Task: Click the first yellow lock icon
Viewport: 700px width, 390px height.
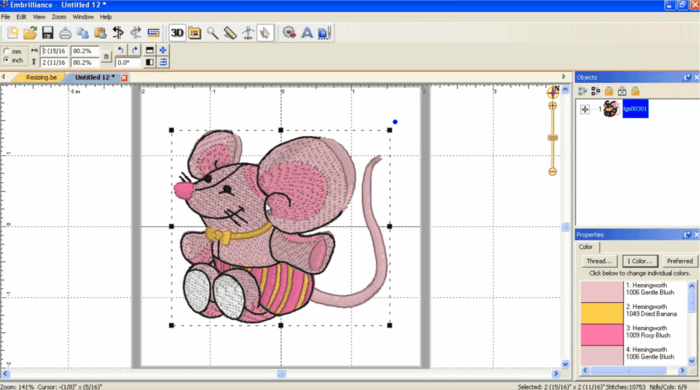Action: pyautogui.click(x=609, y=91)
